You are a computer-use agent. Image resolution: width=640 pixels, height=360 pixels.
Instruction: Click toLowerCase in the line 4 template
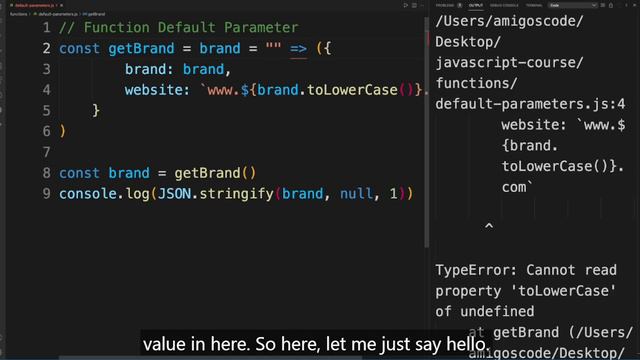[x=352, y=90]
